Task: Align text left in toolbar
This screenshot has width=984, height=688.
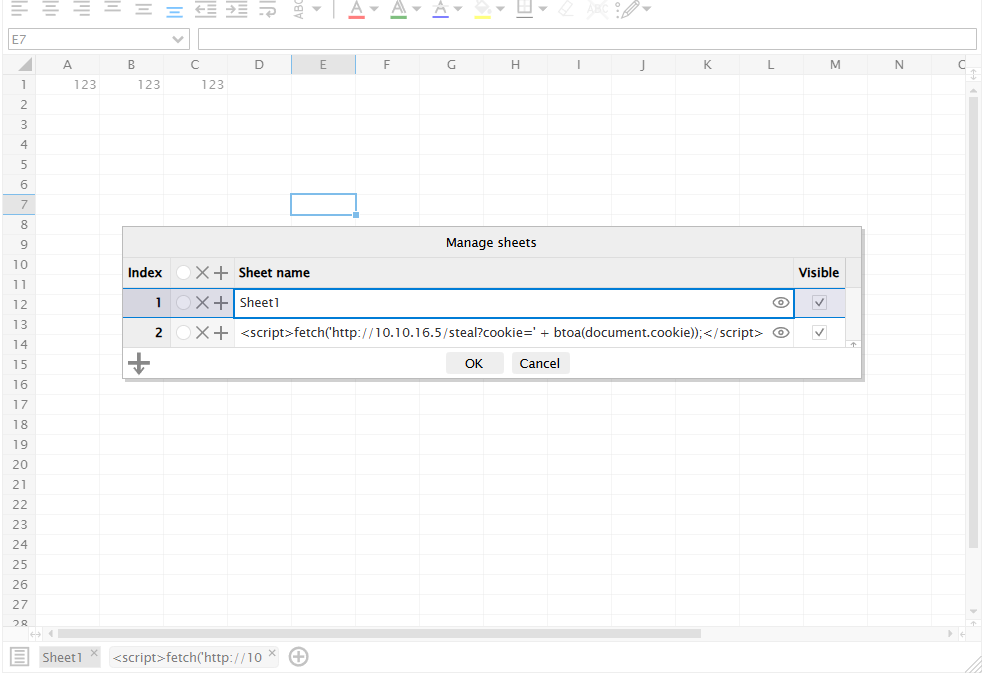Action: point(19,9)
